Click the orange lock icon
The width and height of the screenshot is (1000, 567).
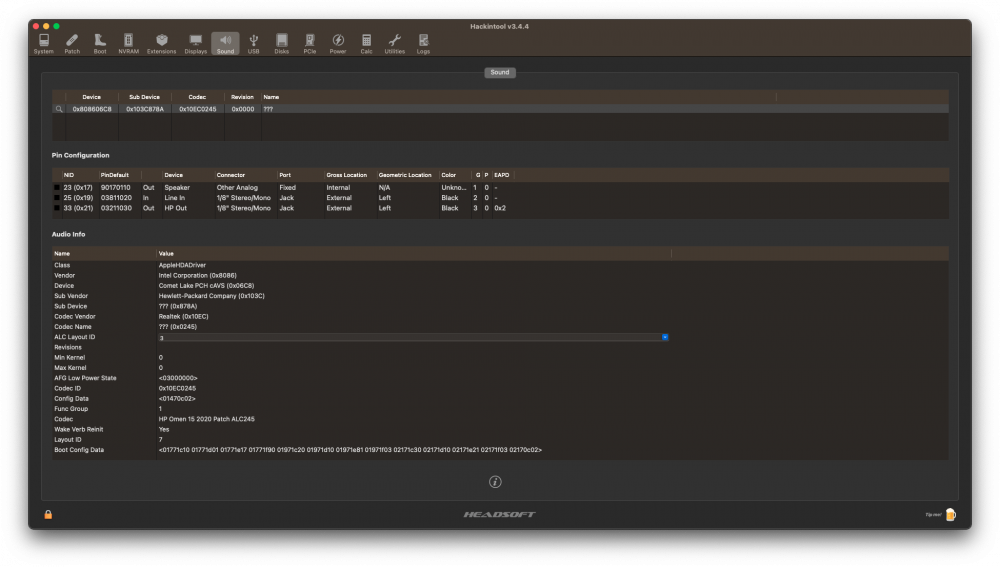tap(48, 515)
